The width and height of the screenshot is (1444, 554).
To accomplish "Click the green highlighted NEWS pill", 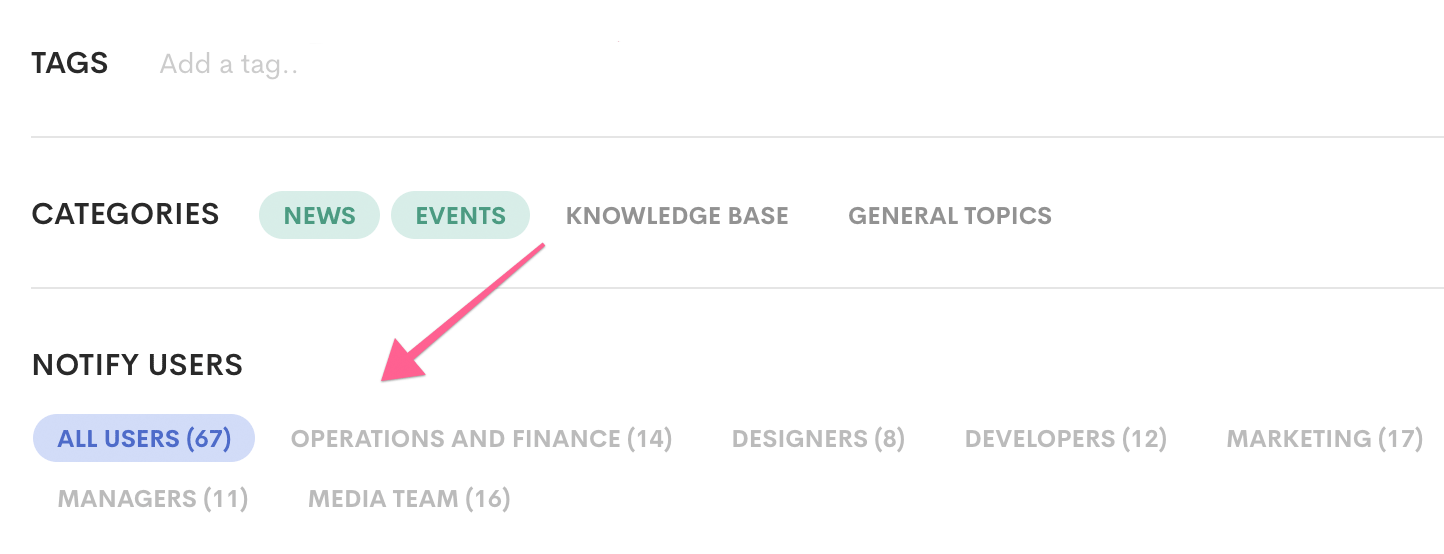I will [x=319, y=215].
